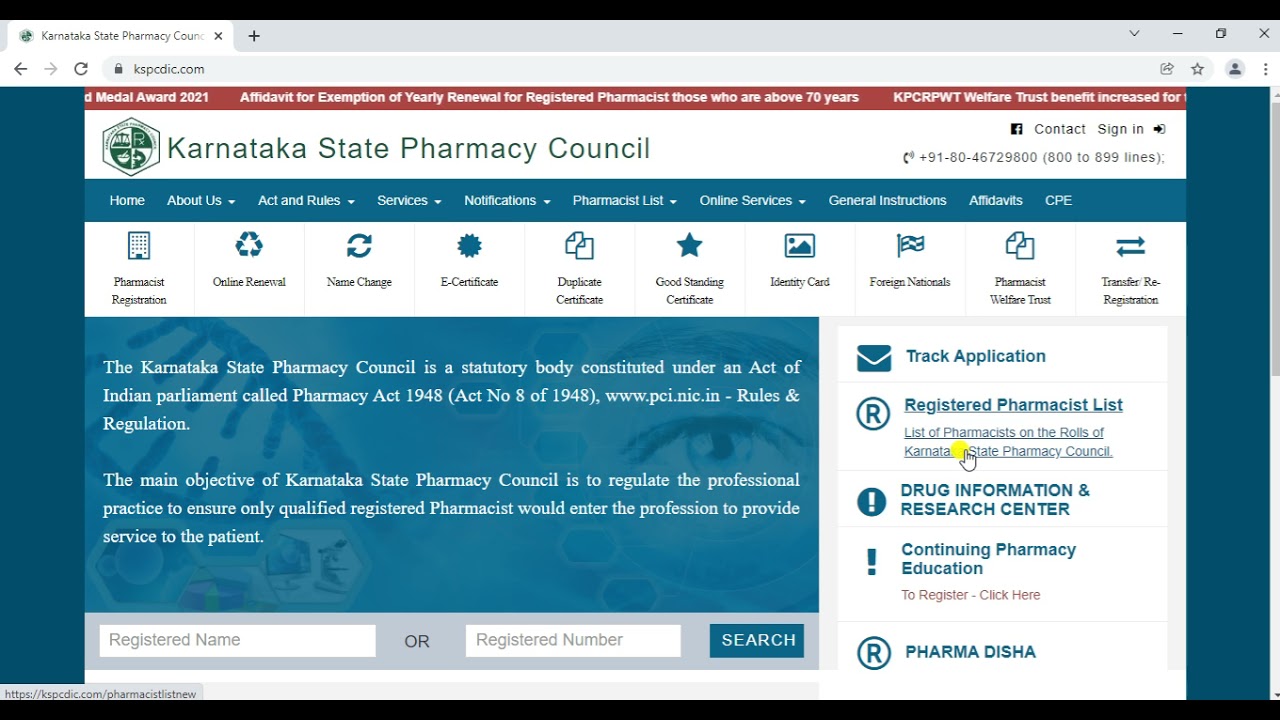Reload the page with the refresh button
The image size is (1280, 720).
click(x=81, y=69)
